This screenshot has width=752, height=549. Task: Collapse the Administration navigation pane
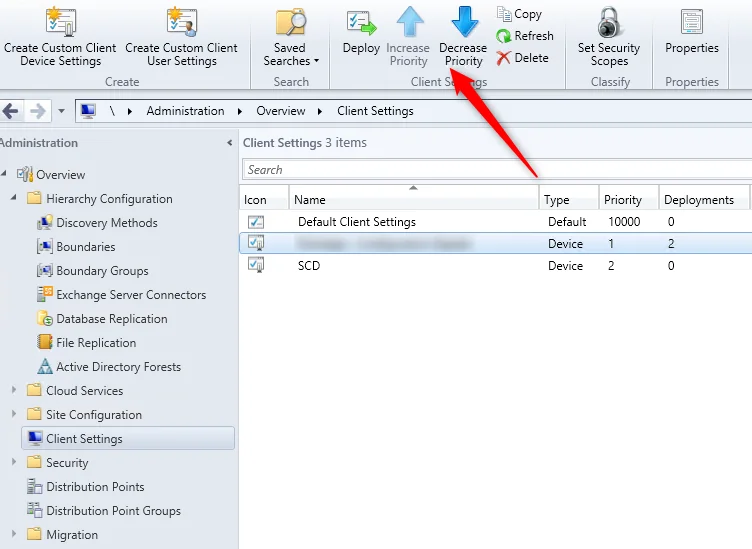[230, 143]
